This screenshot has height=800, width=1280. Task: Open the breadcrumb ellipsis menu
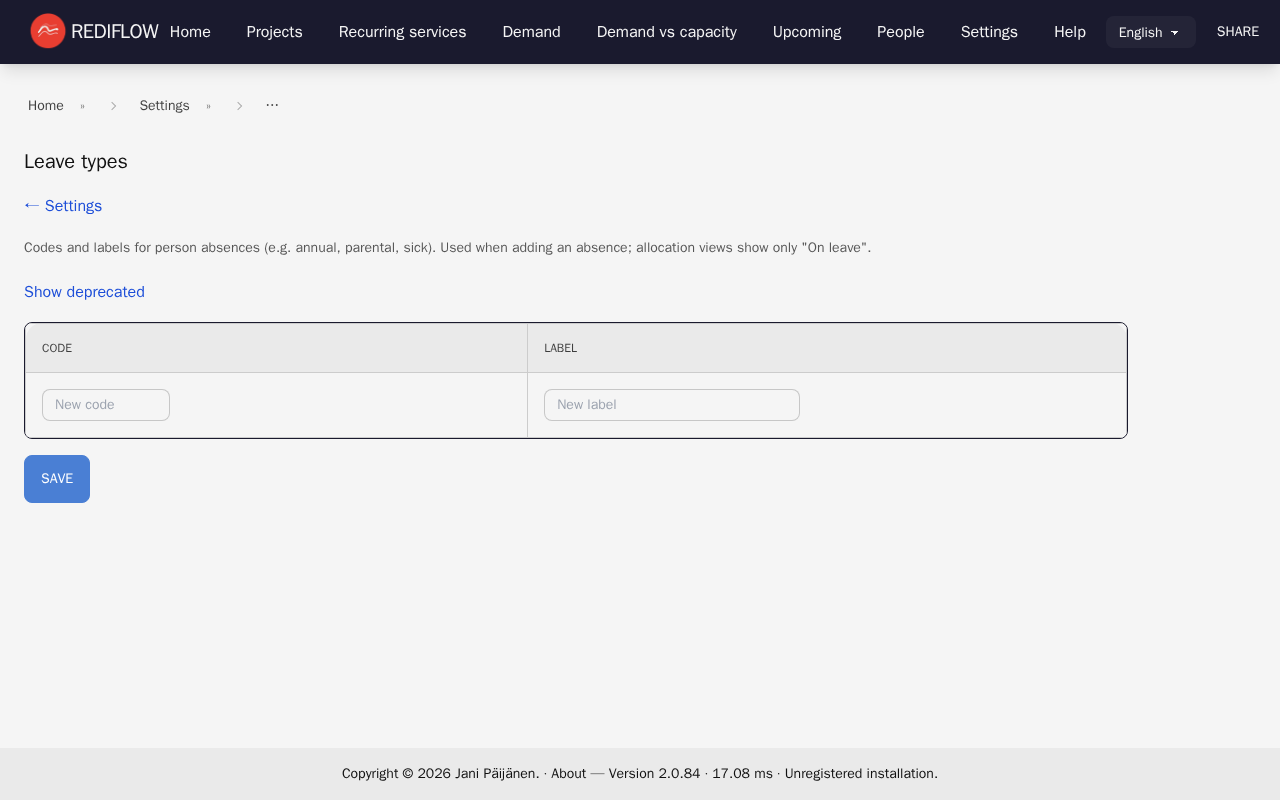(x=272, y=105)
